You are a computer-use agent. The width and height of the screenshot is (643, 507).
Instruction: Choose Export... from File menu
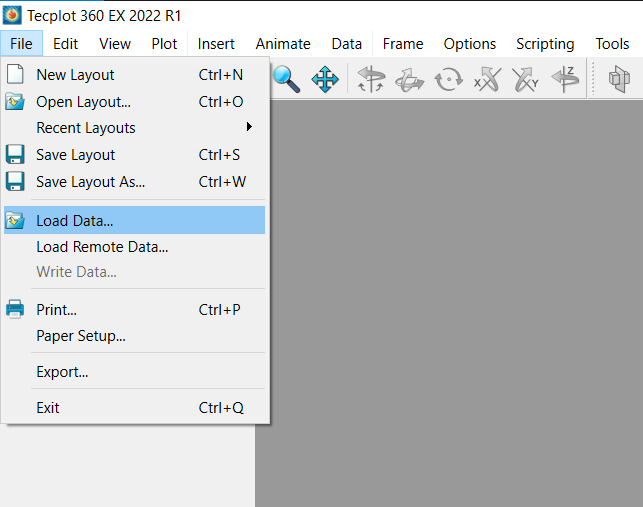(135, 372)
